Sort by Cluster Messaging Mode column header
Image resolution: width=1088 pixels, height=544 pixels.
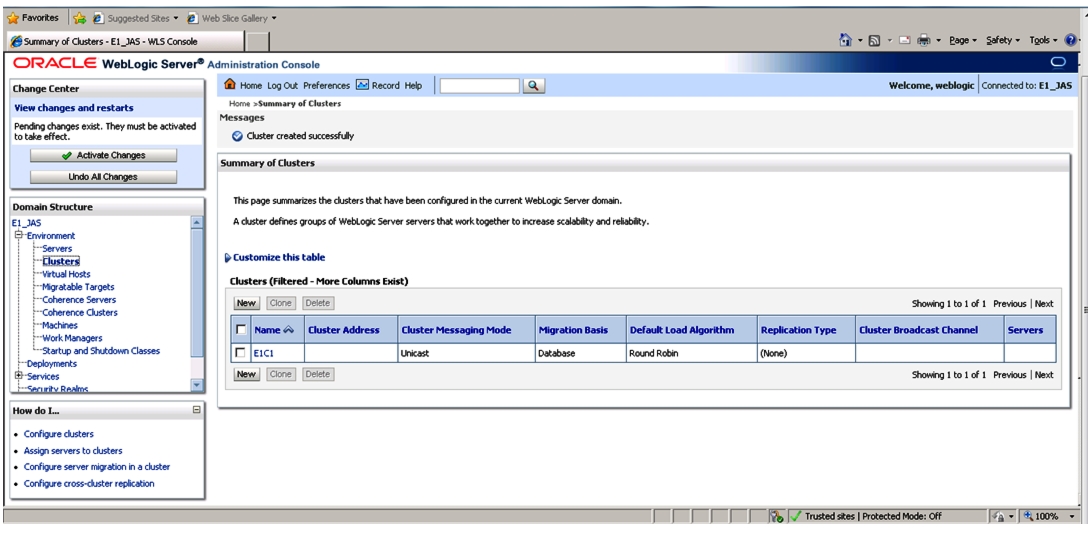pyautogui.click(x=456, y=330)
